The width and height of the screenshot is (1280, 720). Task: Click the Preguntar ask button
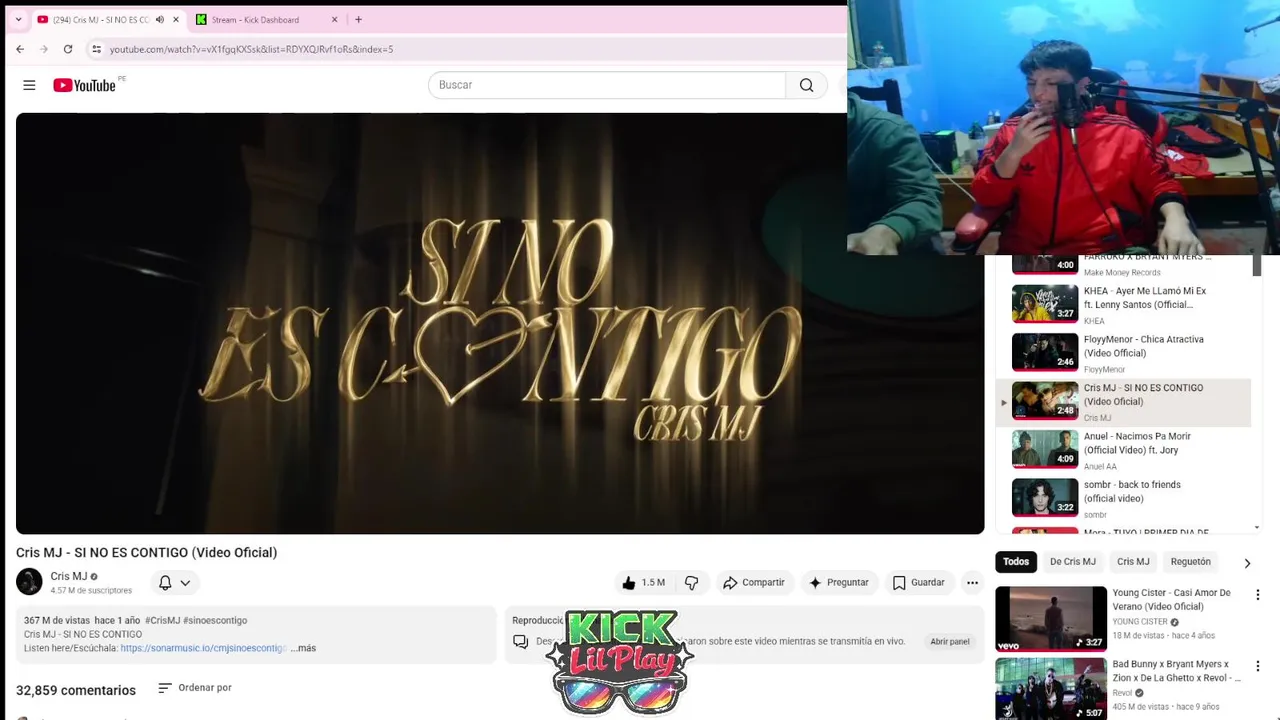coord(839,582)
